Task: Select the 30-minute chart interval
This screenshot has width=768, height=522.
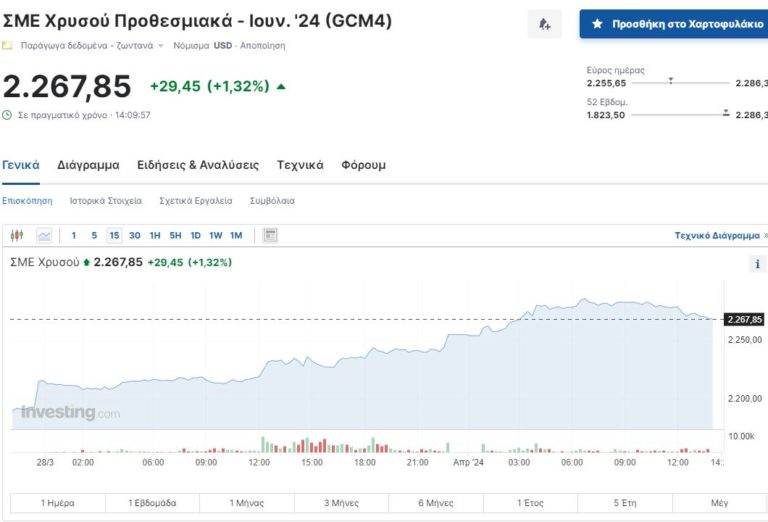Action: coord(135,236)
